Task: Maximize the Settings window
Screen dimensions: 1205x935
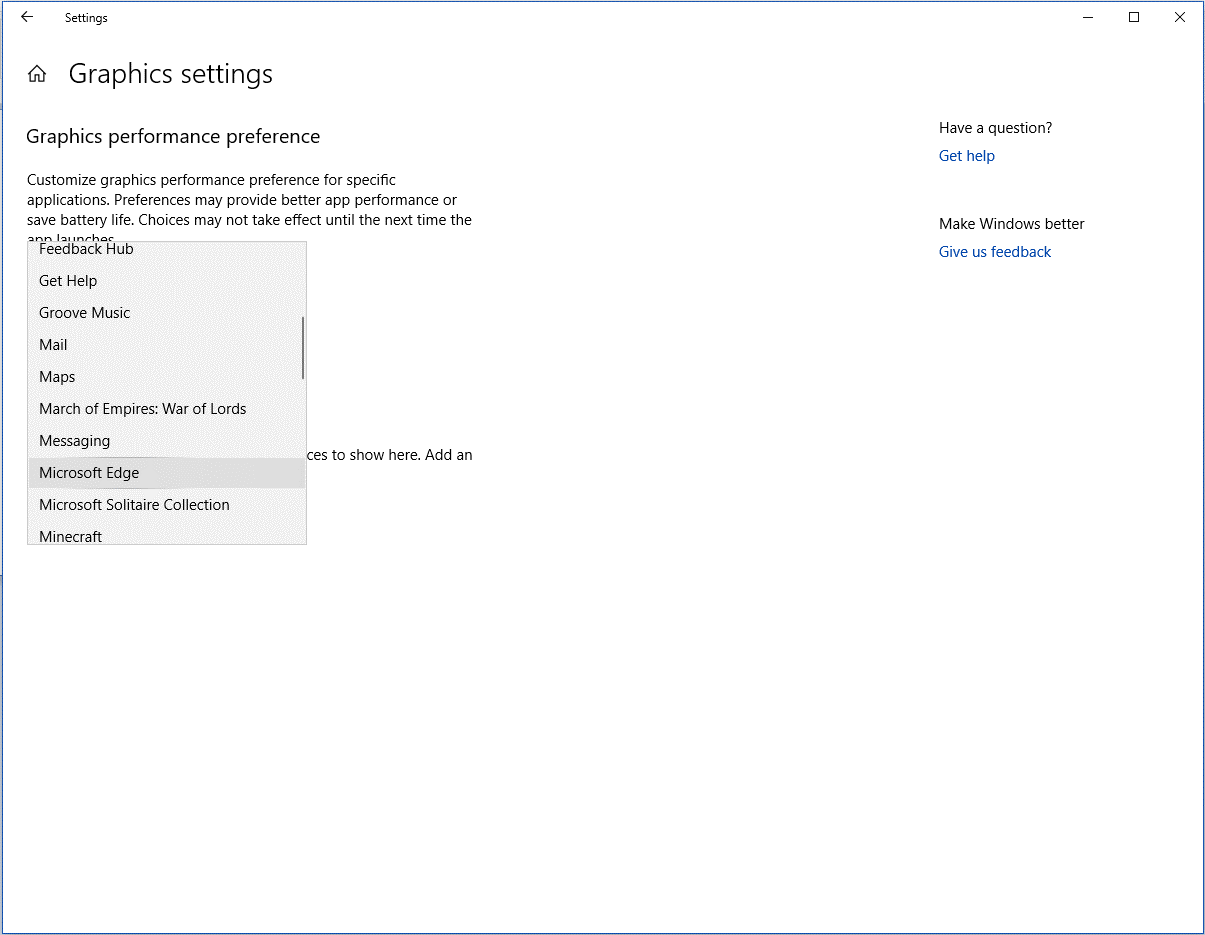Action: click(1134, 17)
